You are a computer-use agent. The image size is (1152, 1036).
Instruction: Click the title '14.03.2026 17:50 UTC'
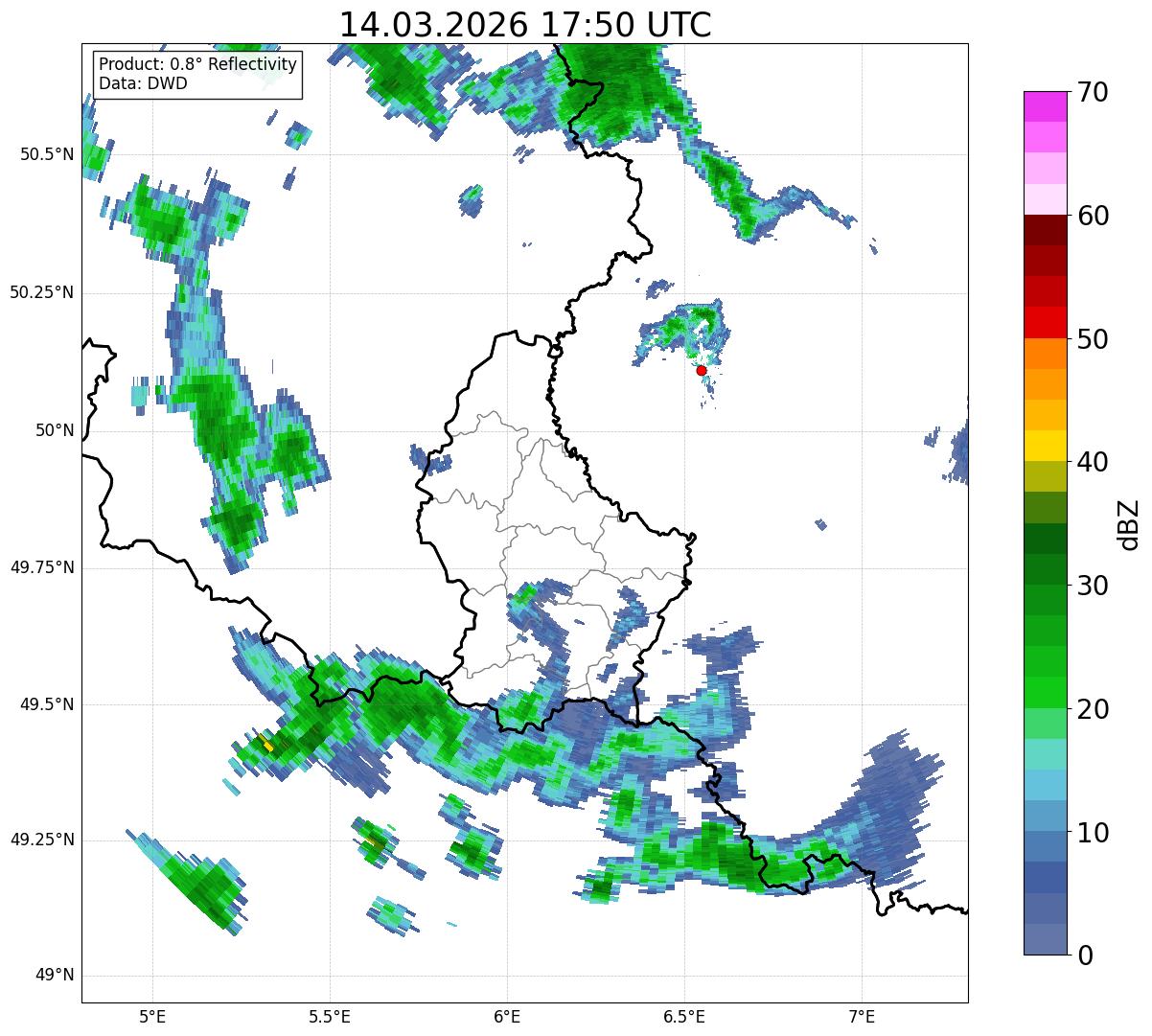pos(525,25)
